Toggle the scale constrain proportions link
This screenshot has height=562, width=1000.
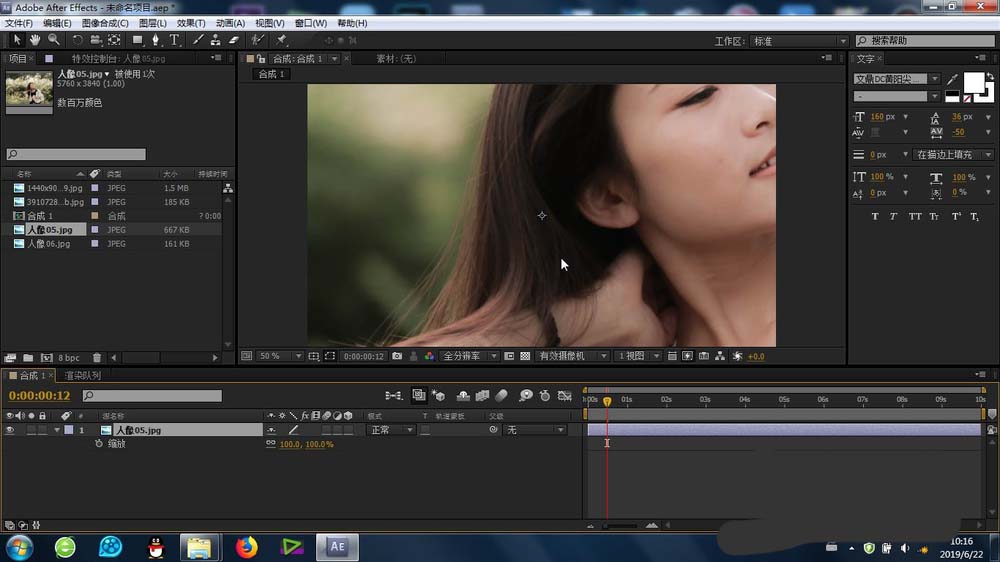[270, 444]
